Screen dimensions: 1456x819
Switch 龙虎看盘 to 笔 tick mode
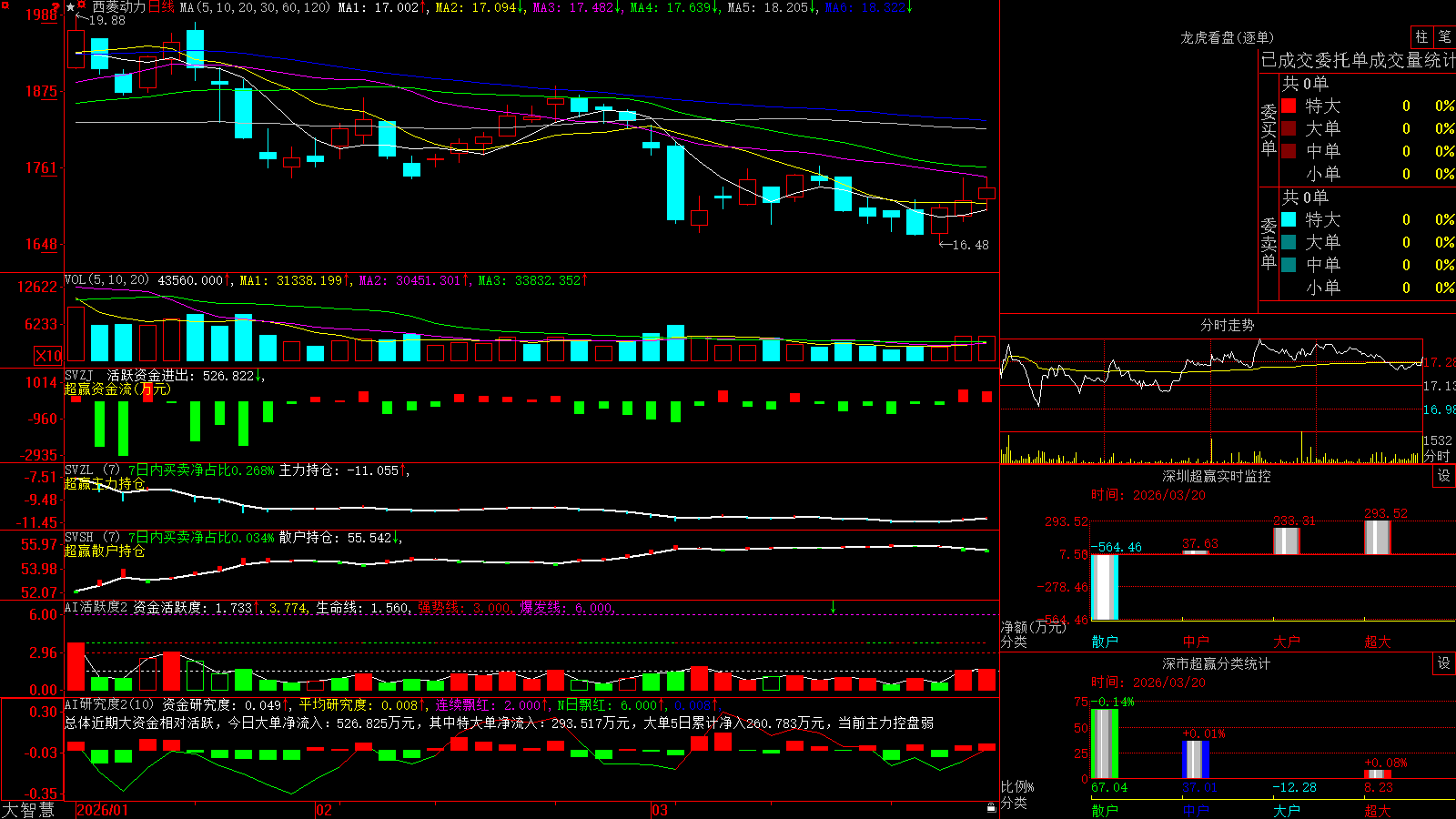1444,36
